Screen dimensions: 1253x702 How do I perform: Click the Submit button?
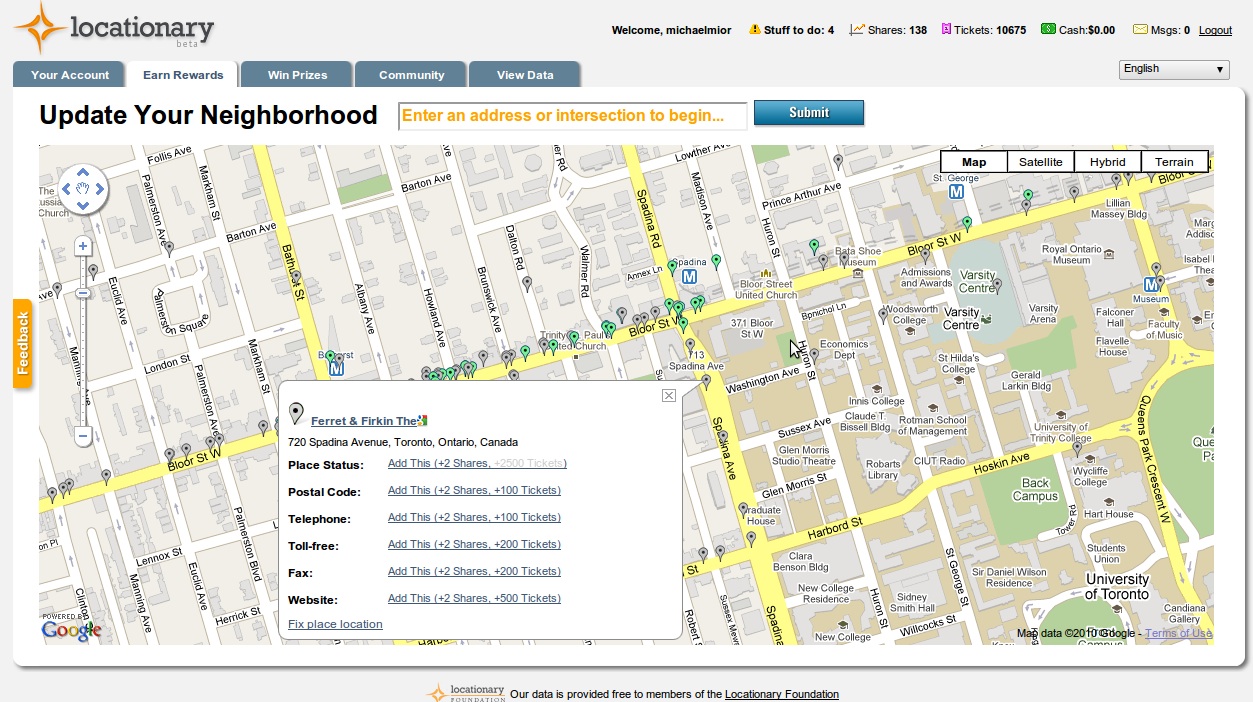(809, 113)
